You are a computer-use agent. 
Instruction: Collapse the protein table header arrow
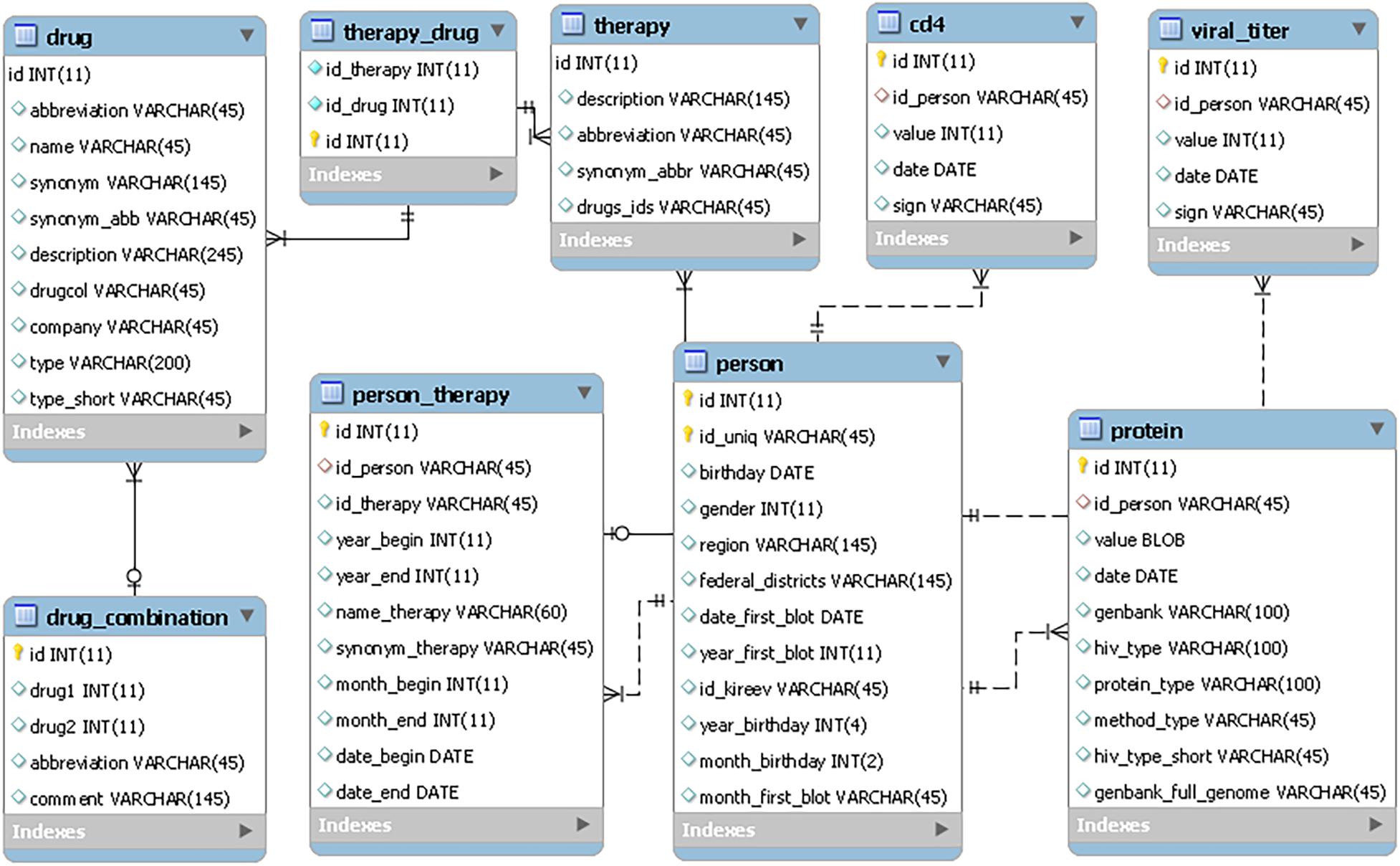(1377, 428)
